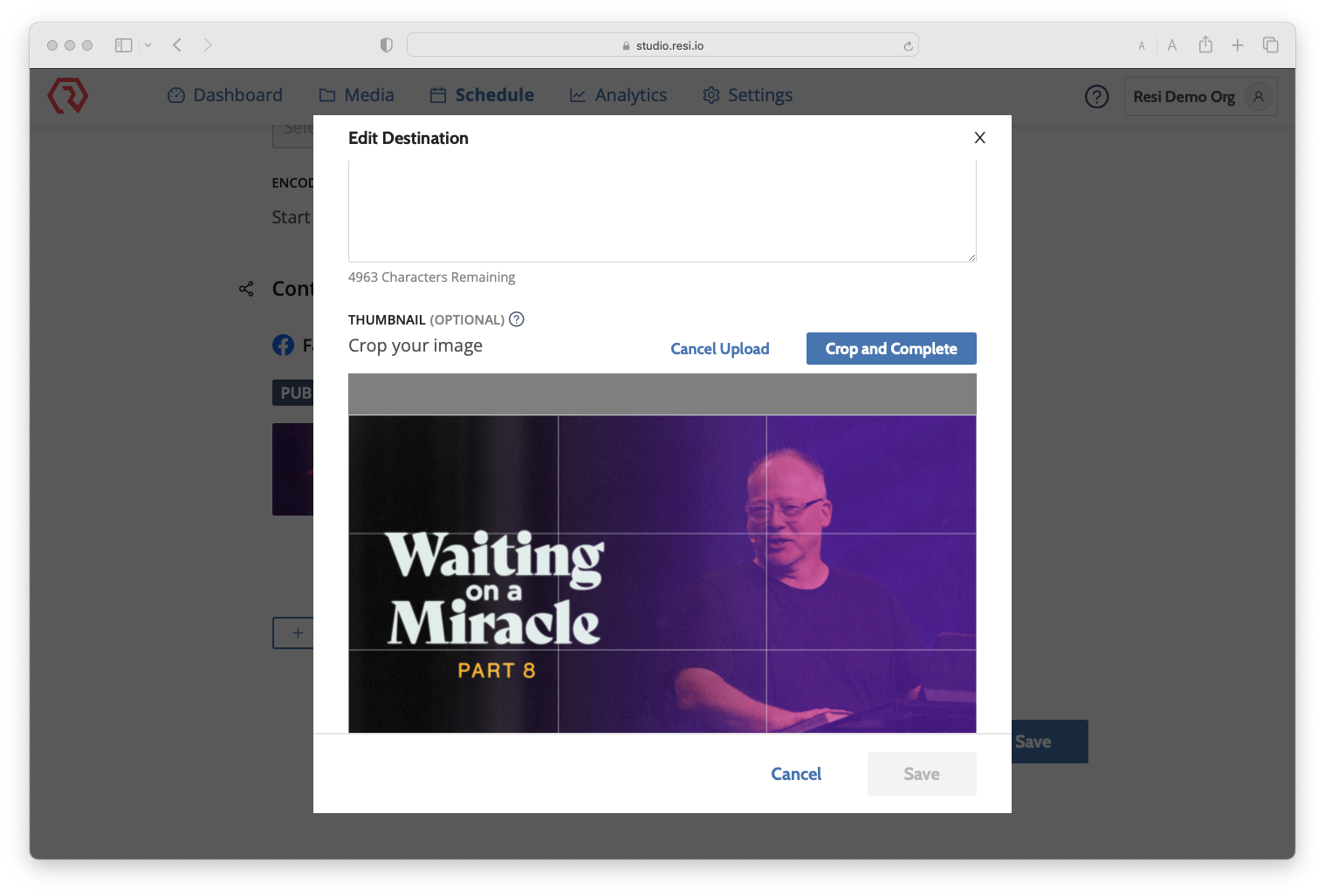Expand the chevron next to the sidebar toggle
The height and width of the screenshot is (896, 1325).
click(x=148, y=44)
